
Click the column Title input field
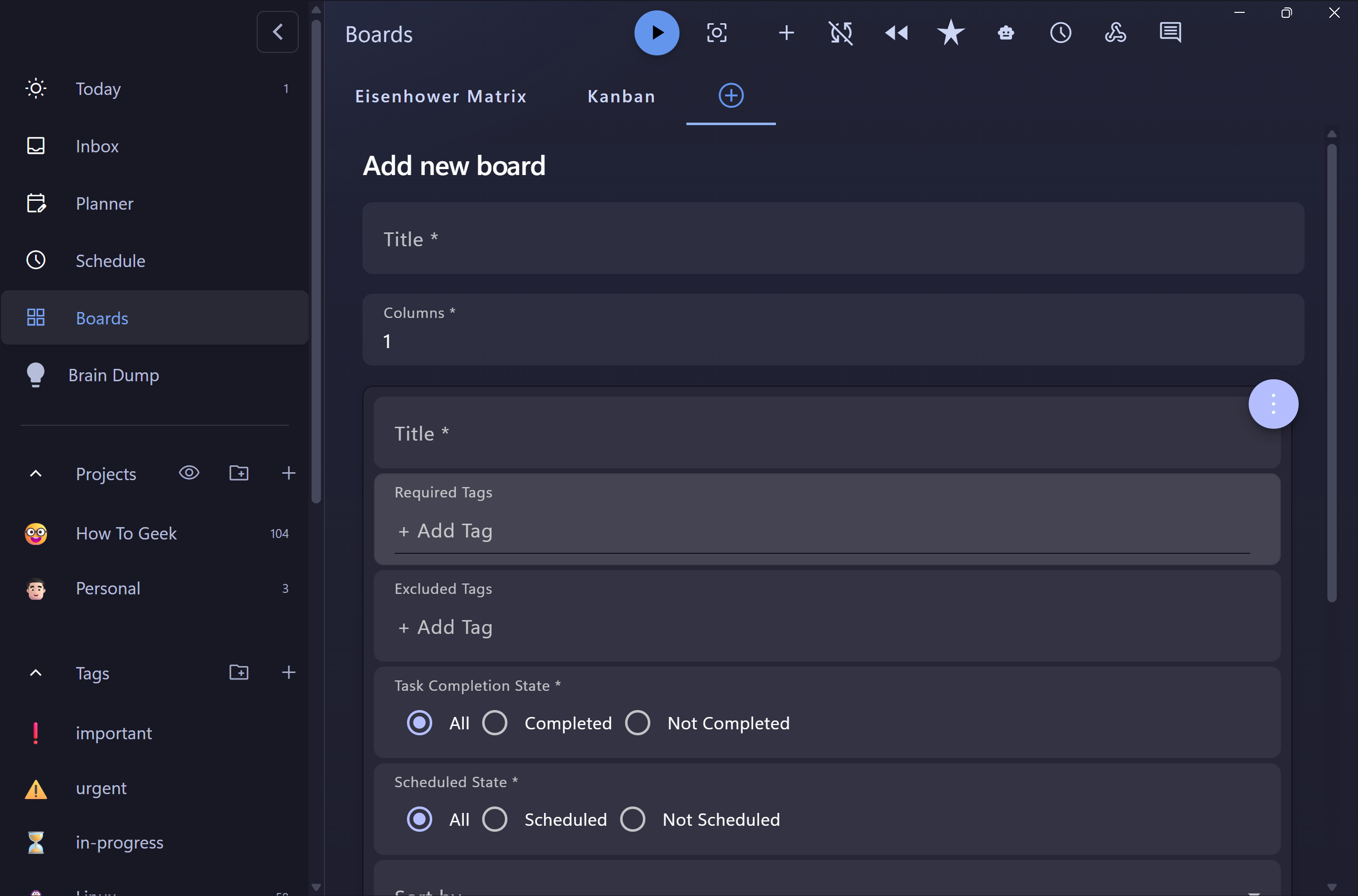tap(827, 433)
